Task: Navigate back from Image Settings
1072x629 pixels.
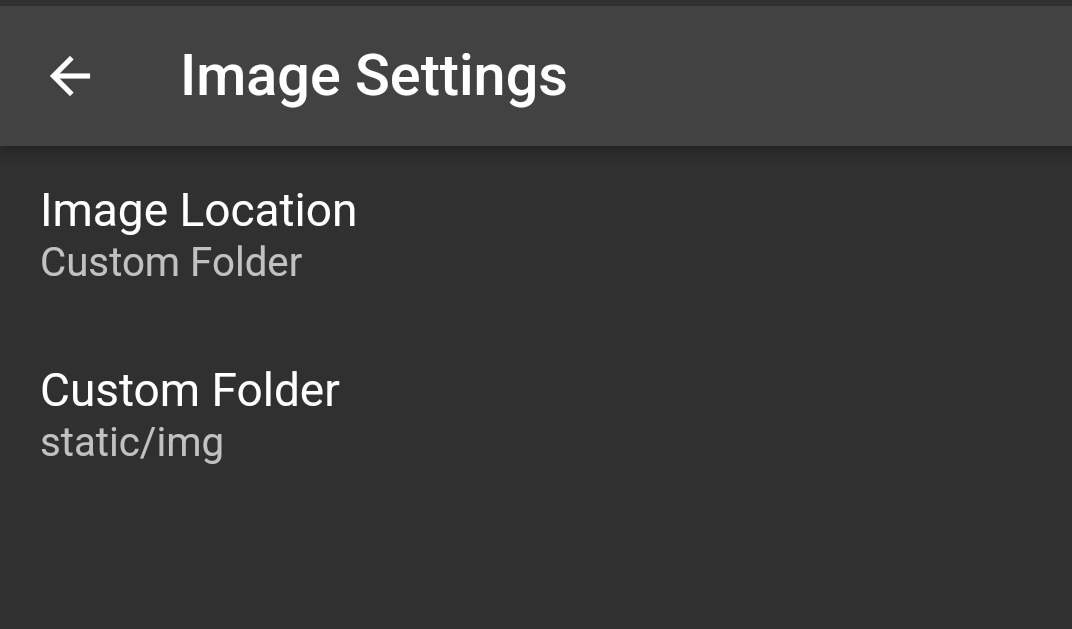Action: 70,76
